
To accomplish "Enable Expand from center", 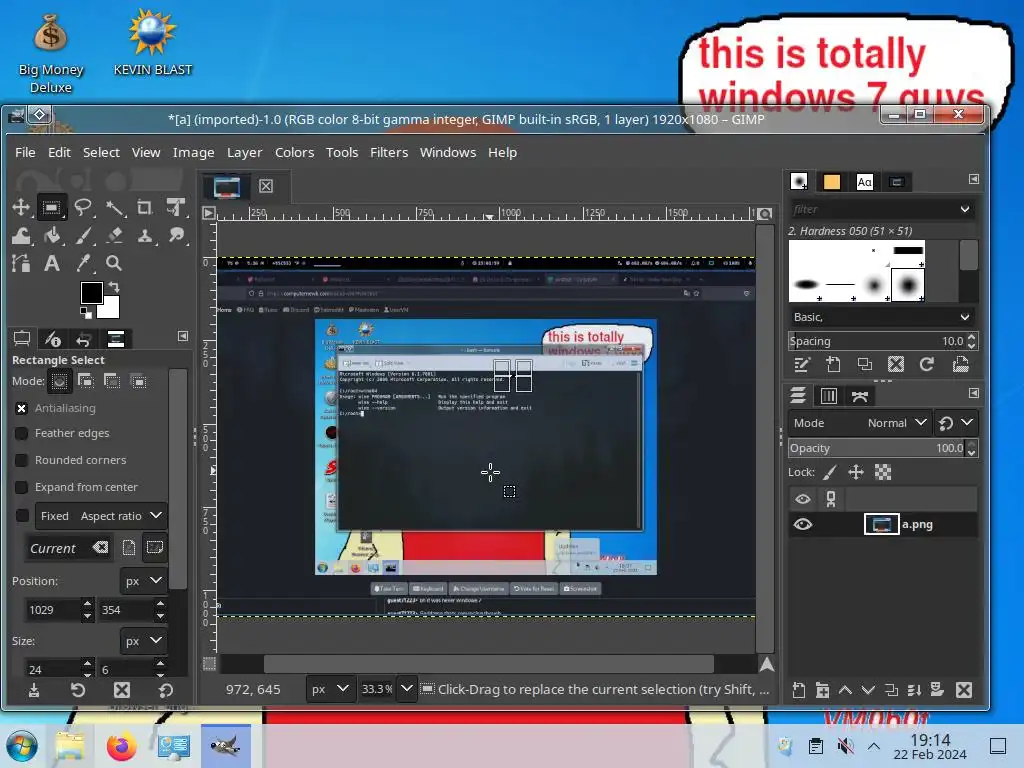I will [x=22, y=487].
